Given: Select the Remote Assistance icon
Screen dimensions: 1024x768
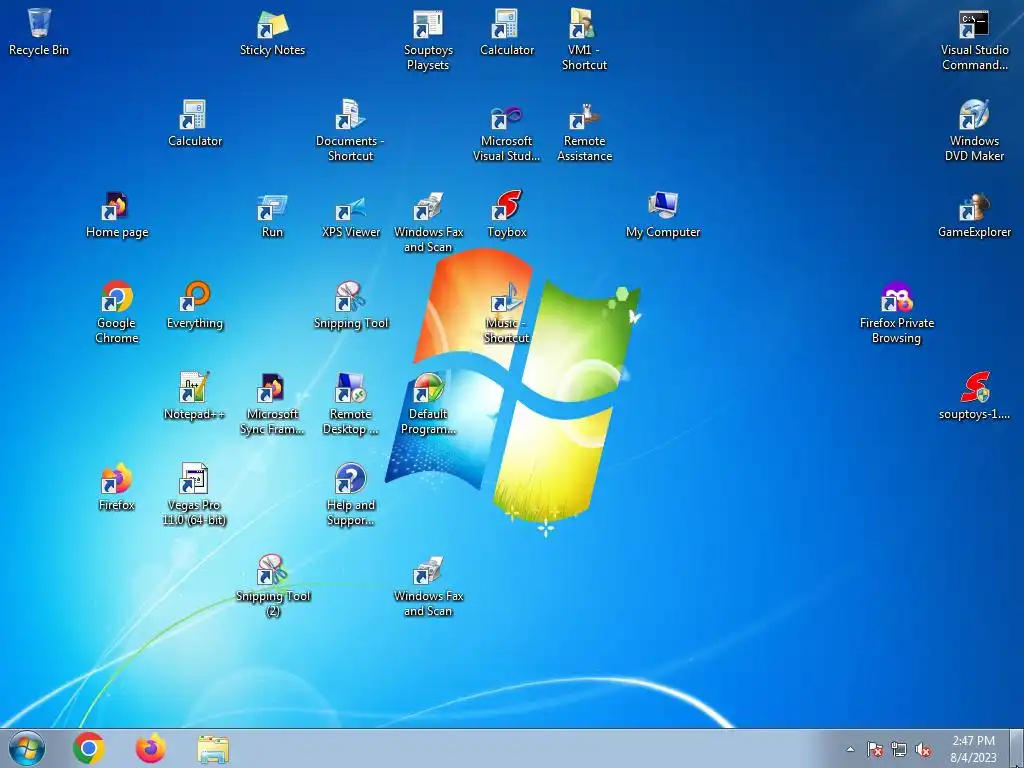Looking at the screenshot, I should click(x=584, y=130).
